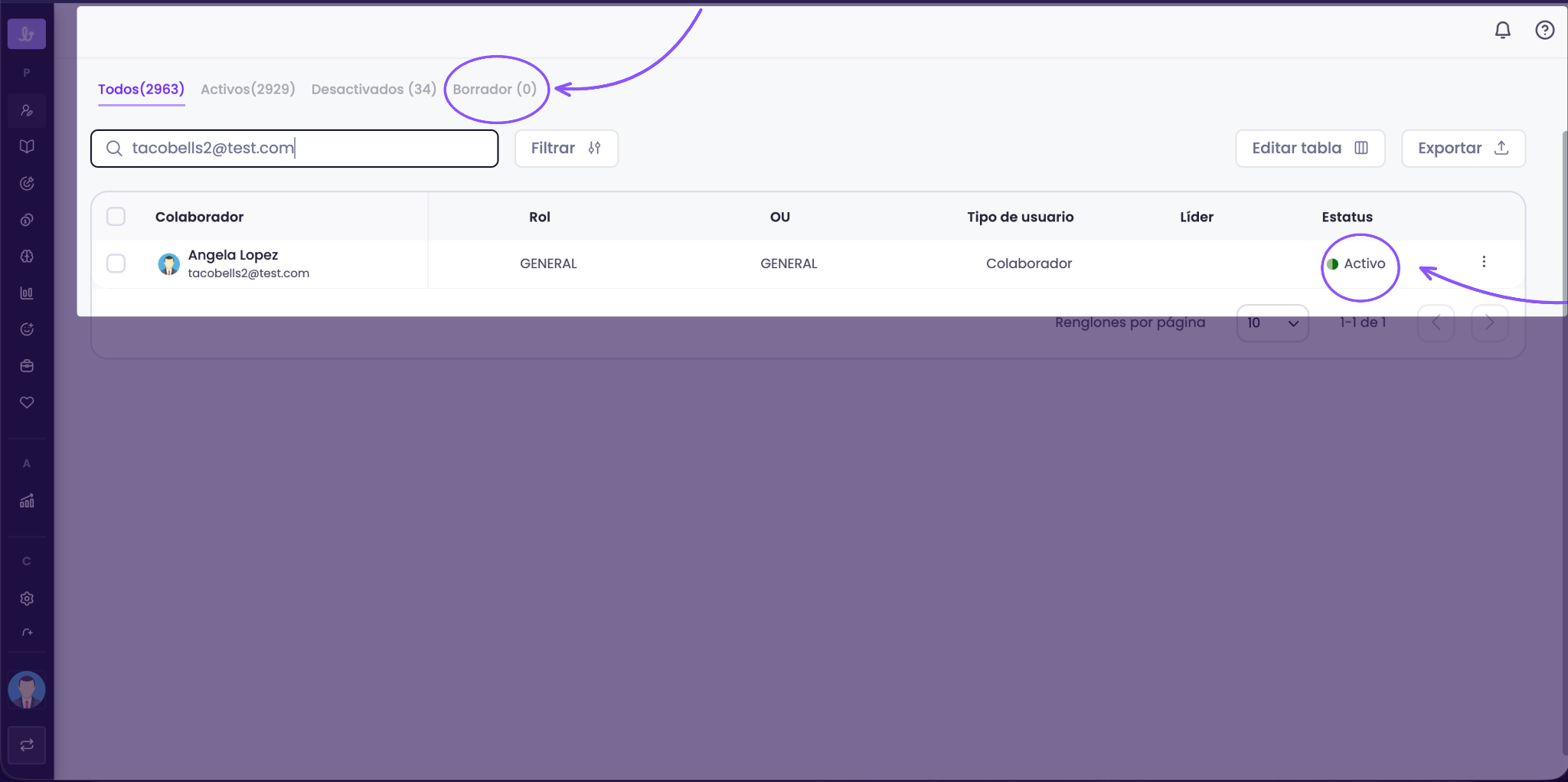The image size is (1568, 782).
Task: Open the heart sidebar icon
Action: tap(27, 402)
